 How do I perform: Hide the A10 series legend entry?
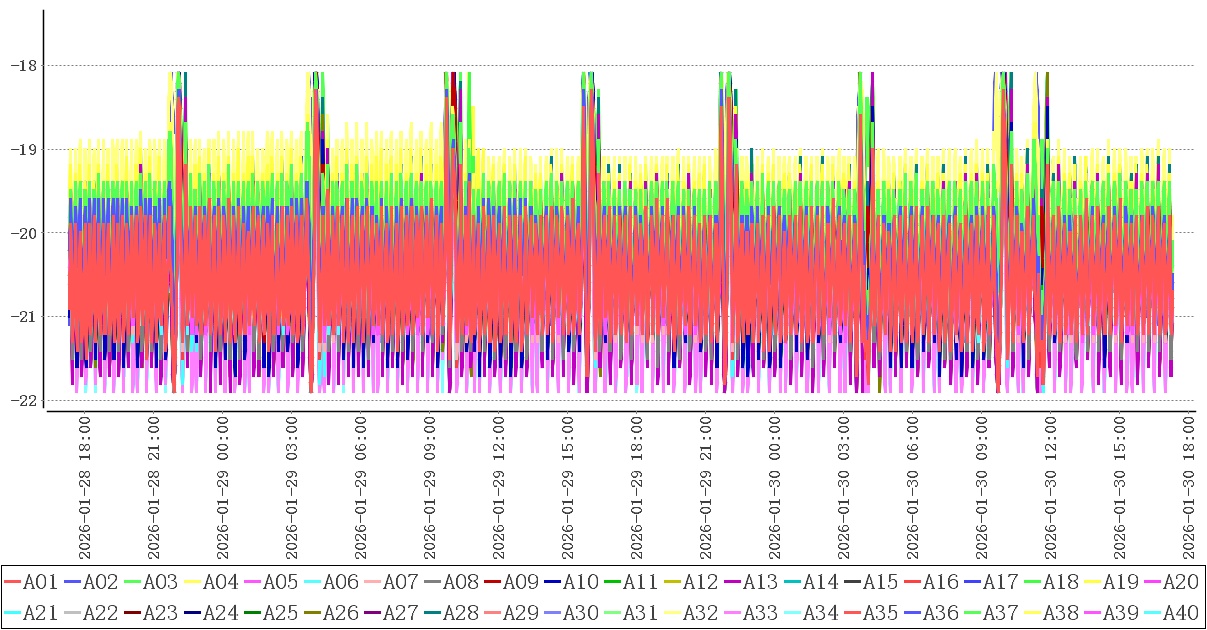click(580, 581)
